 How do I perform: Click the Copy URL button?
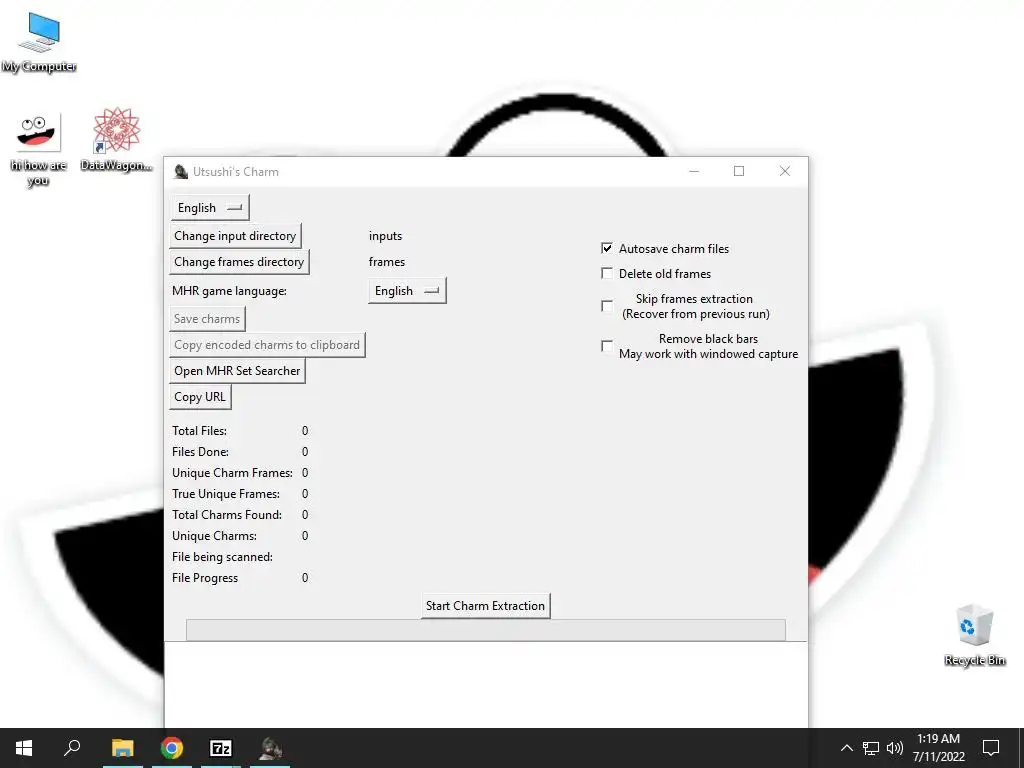click(x=200, y=397)
